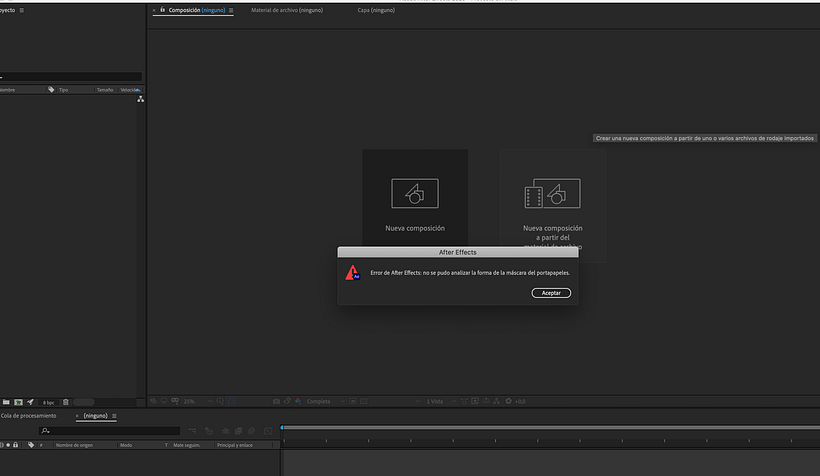This screenshot has width=820, height=476.
Task: Sort by the Tamaño column header
Action: click(x=105, y=89)
